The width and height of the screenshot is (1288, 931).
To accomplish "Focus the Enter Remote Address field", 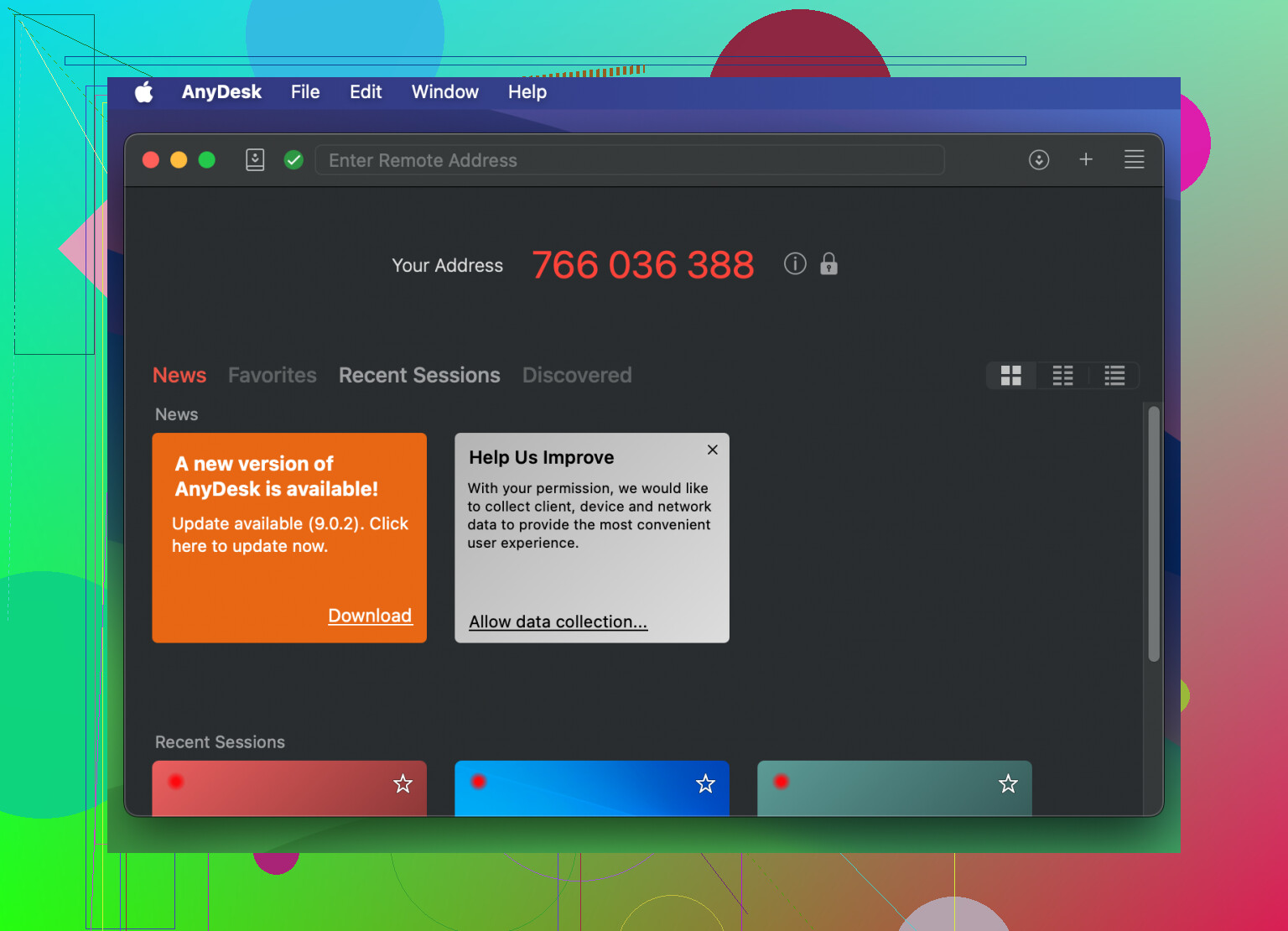I will pos(629,160).
